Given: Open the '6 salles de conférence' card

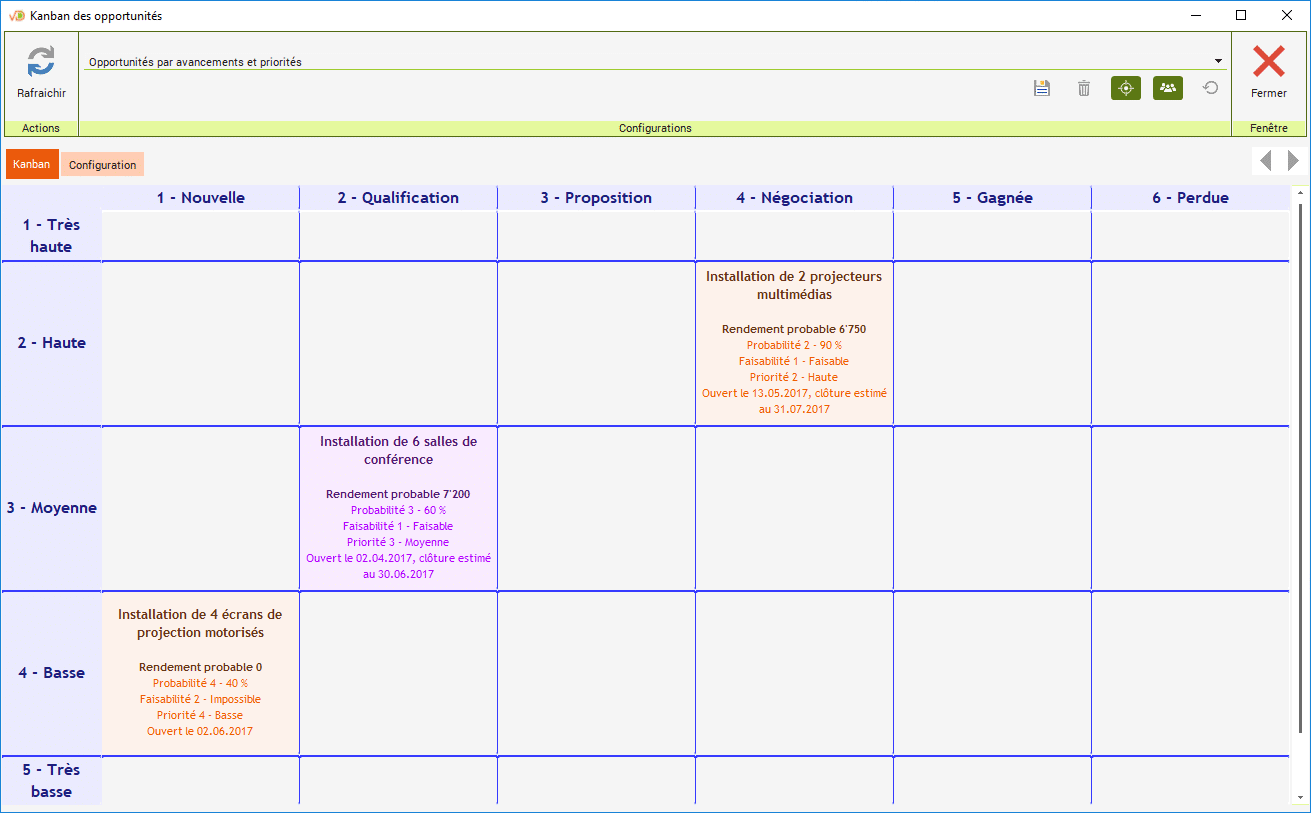Looking at the screenshot, I should [x=398, y=507].
